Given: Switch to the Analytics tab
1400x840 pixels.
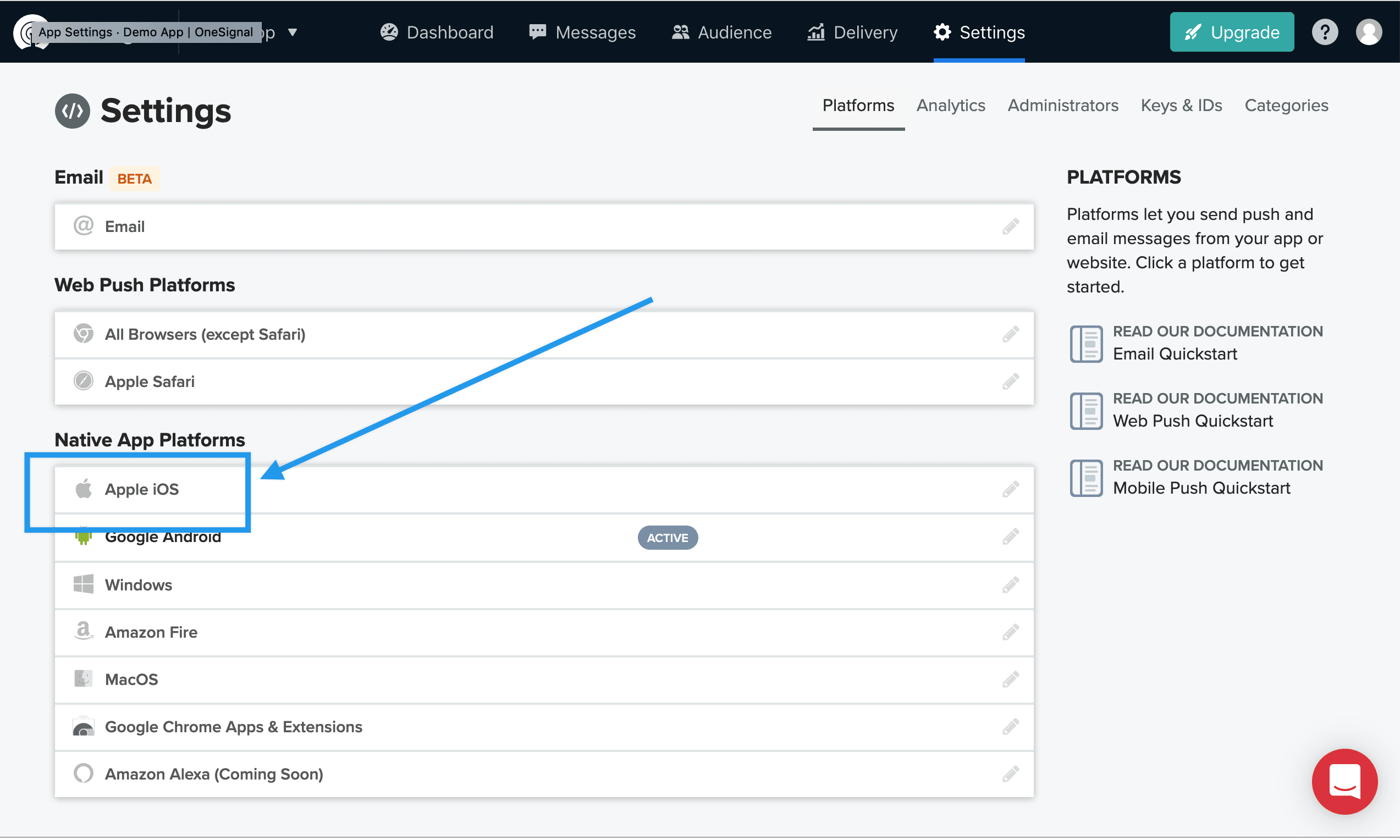Looking at the screenshot, I should (x=951, y=106).
